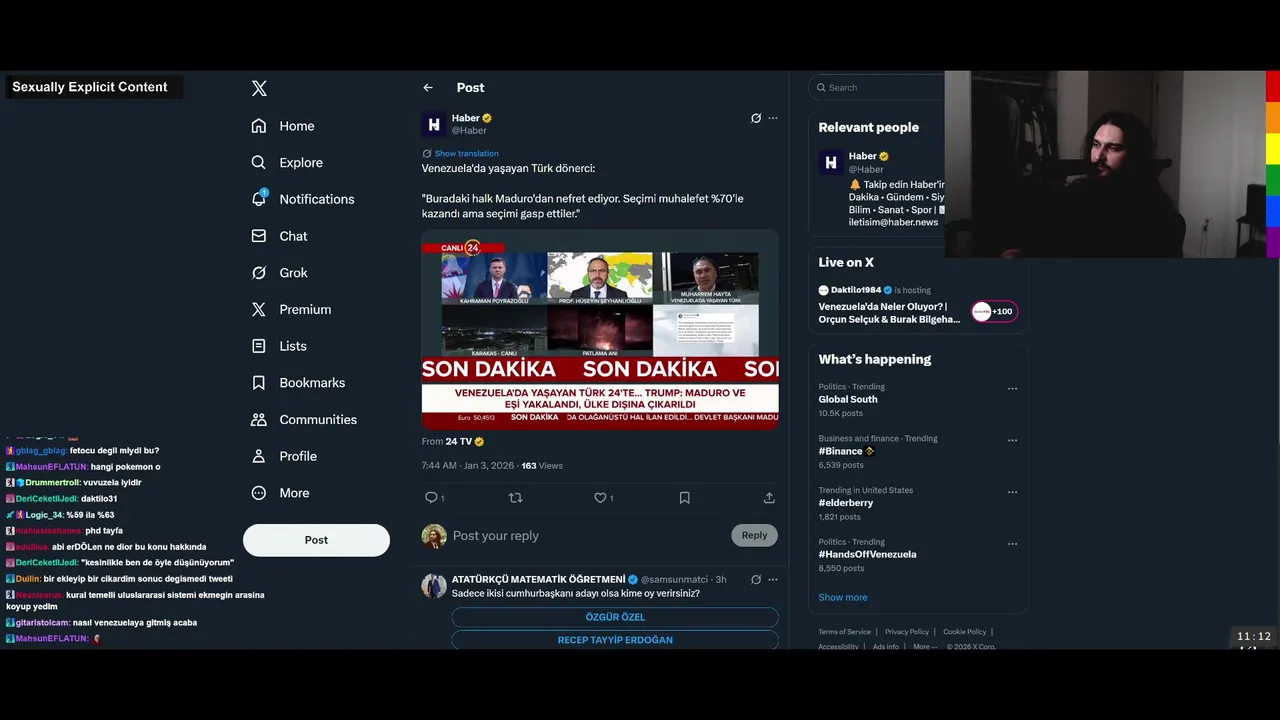Bookmark the post with the bookmark icon
Viewport: 1280px width, 720px height.
click(685, 498)
